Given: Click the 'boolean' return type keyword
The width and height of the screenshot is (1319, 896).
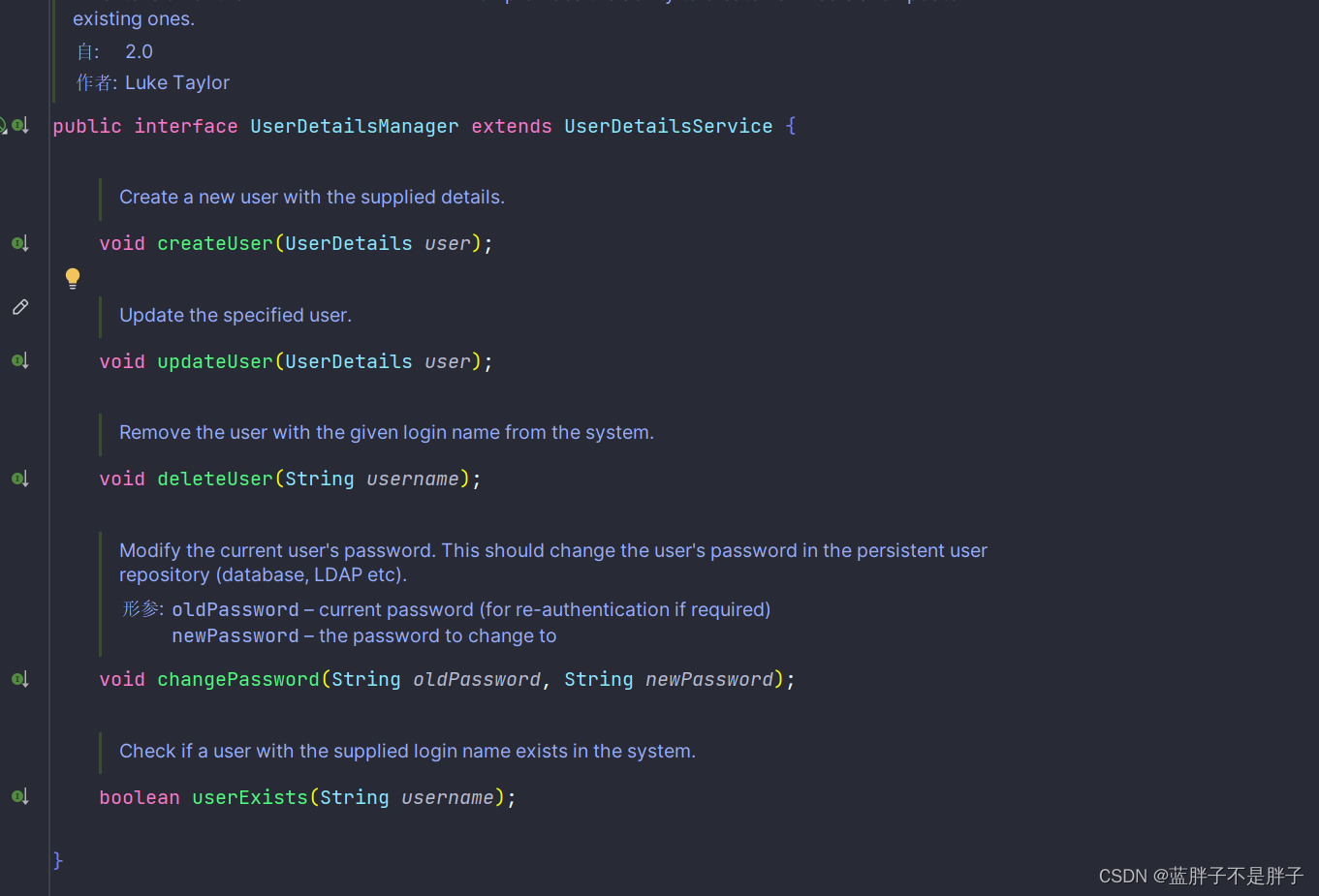Looking at the screenshot, I should point(140,797).
